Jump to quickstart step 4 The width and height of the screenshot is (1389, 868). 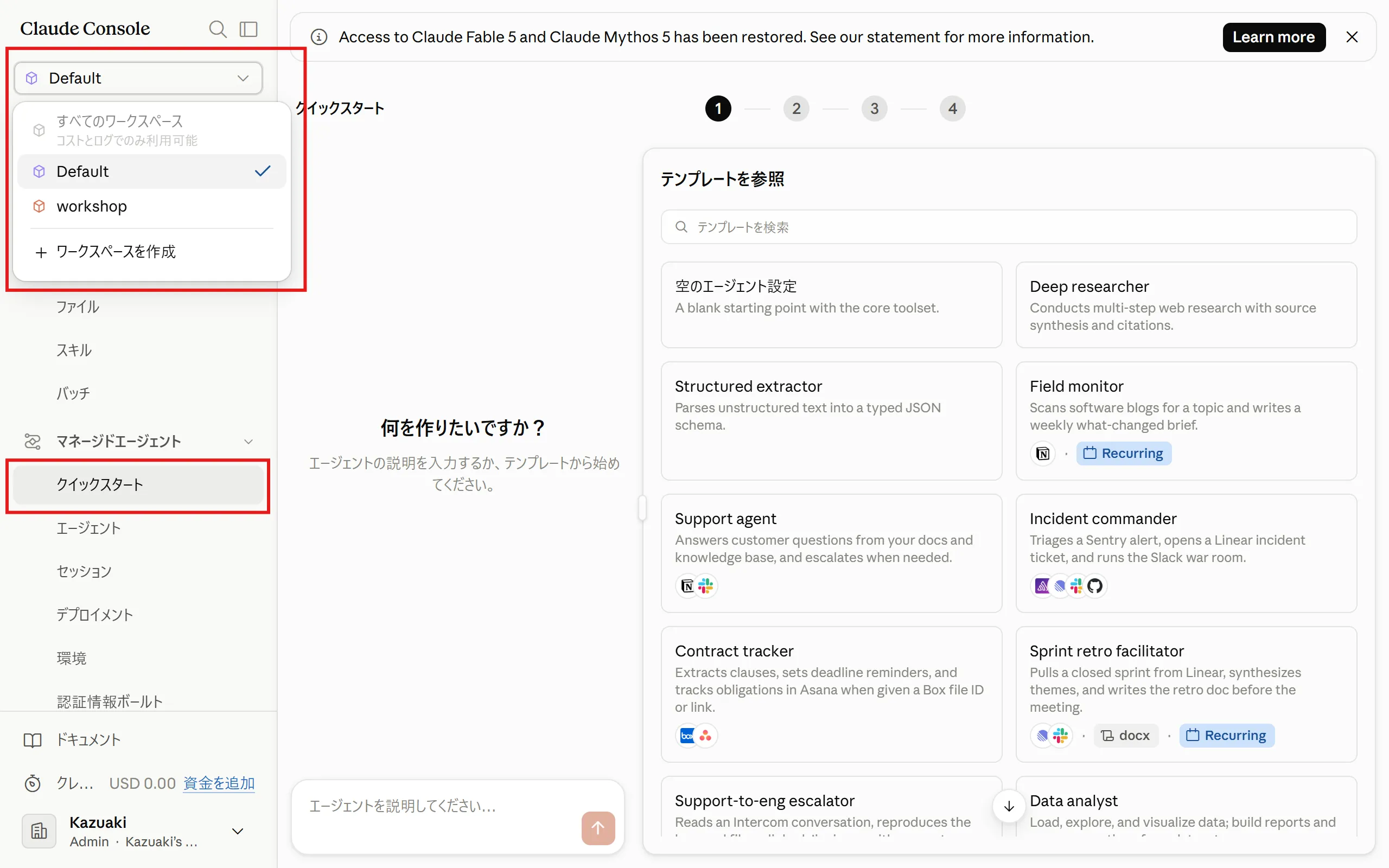pyautogui.click(x=952, y=108)
